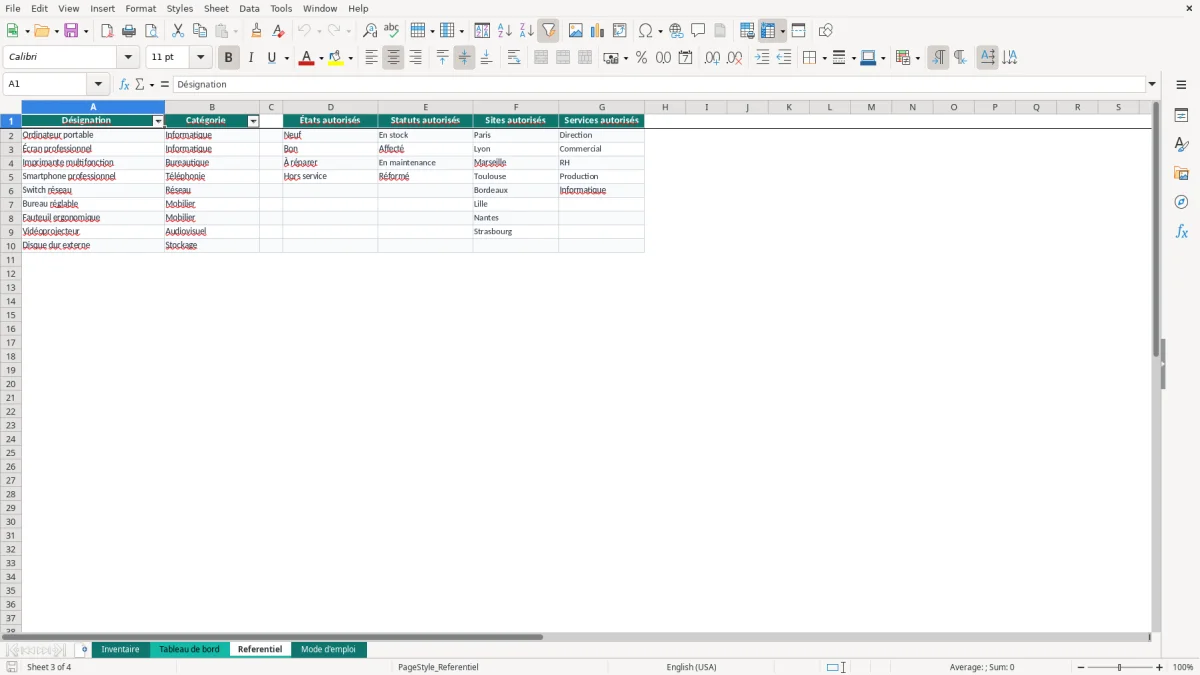Click English (USA) language in status bar
Viewport: 1200px width, 675px height.
(692, 667)
